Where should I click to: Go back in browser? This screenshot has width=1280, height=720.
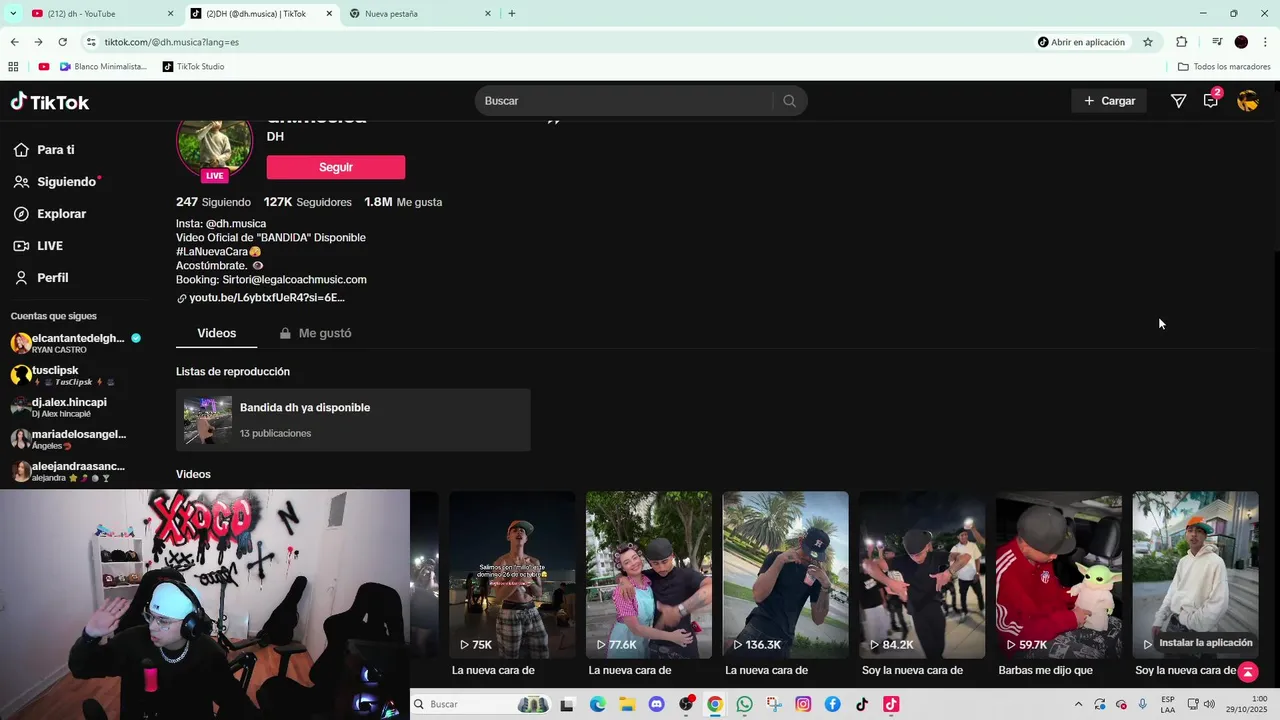tap(14, 42)
